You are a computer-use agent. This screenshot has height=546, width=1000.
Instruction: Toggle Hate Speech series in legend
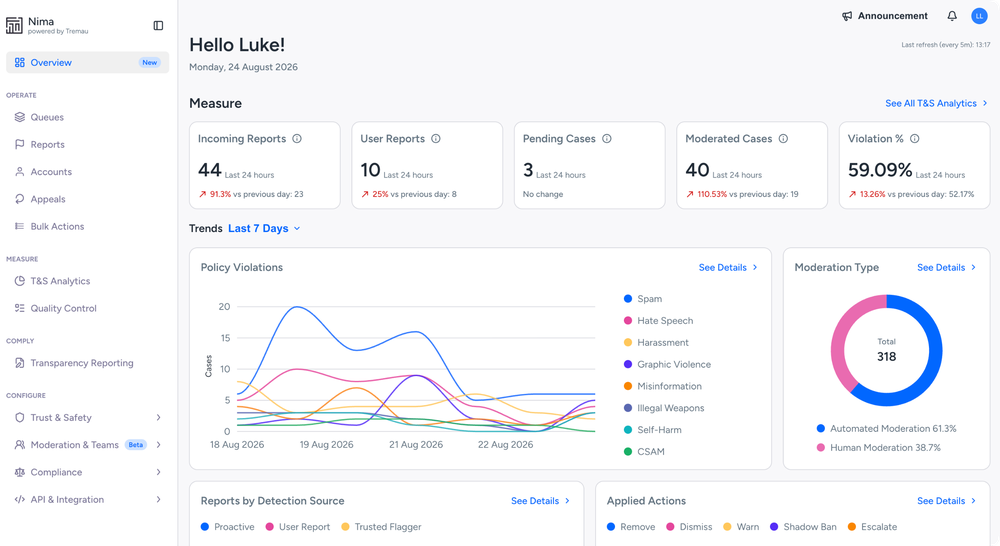pos(658,321)
